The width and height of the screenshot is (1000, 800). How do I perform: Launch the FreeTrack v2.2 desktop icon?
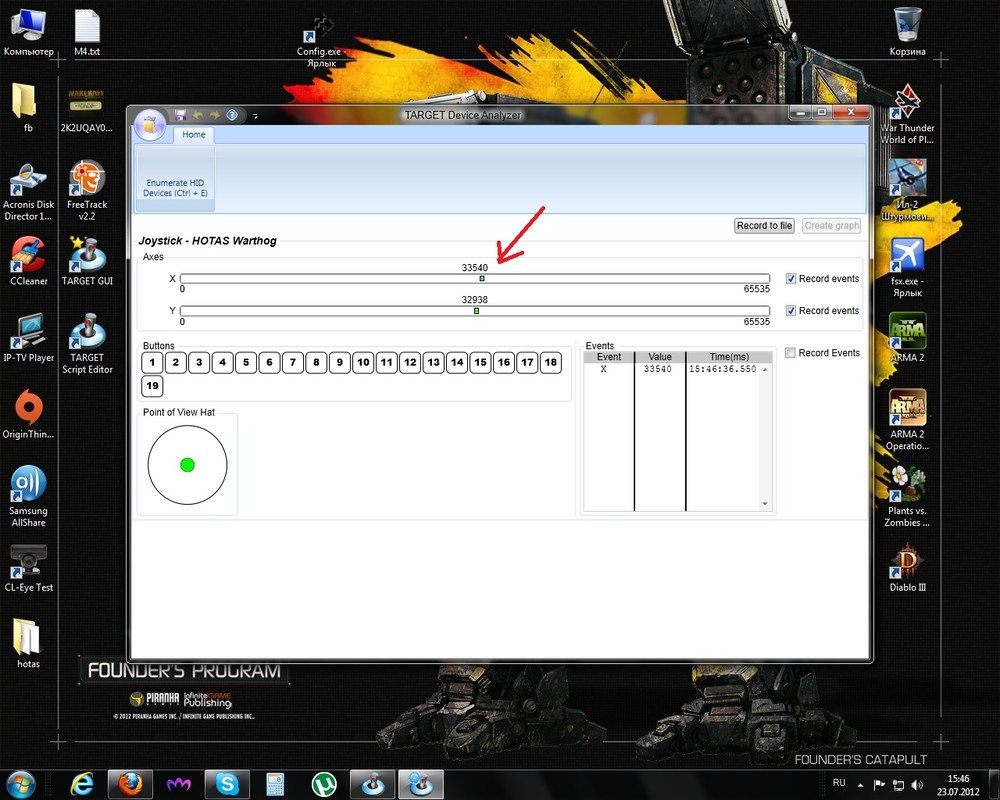coord(87,191)
